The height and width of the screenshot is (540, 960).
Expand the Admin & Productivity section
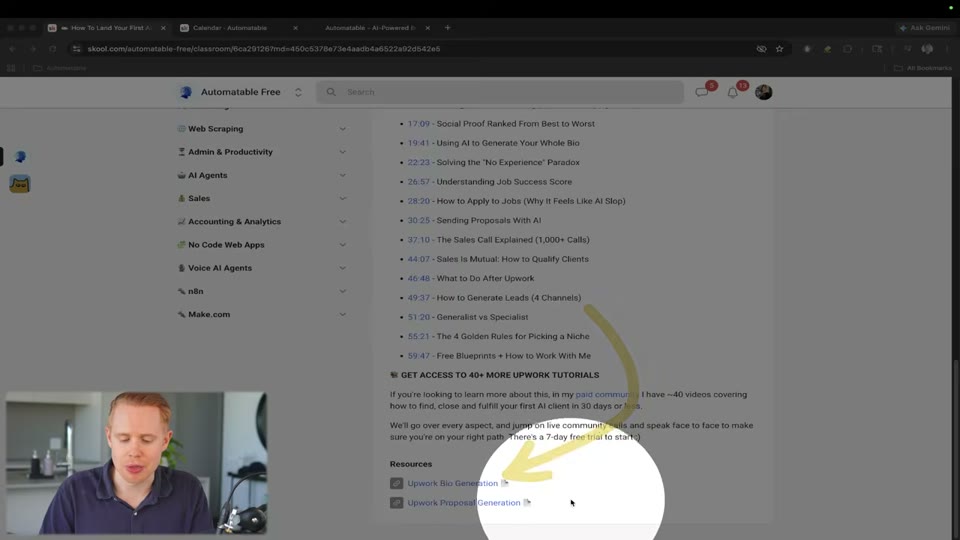pos(343,152)
